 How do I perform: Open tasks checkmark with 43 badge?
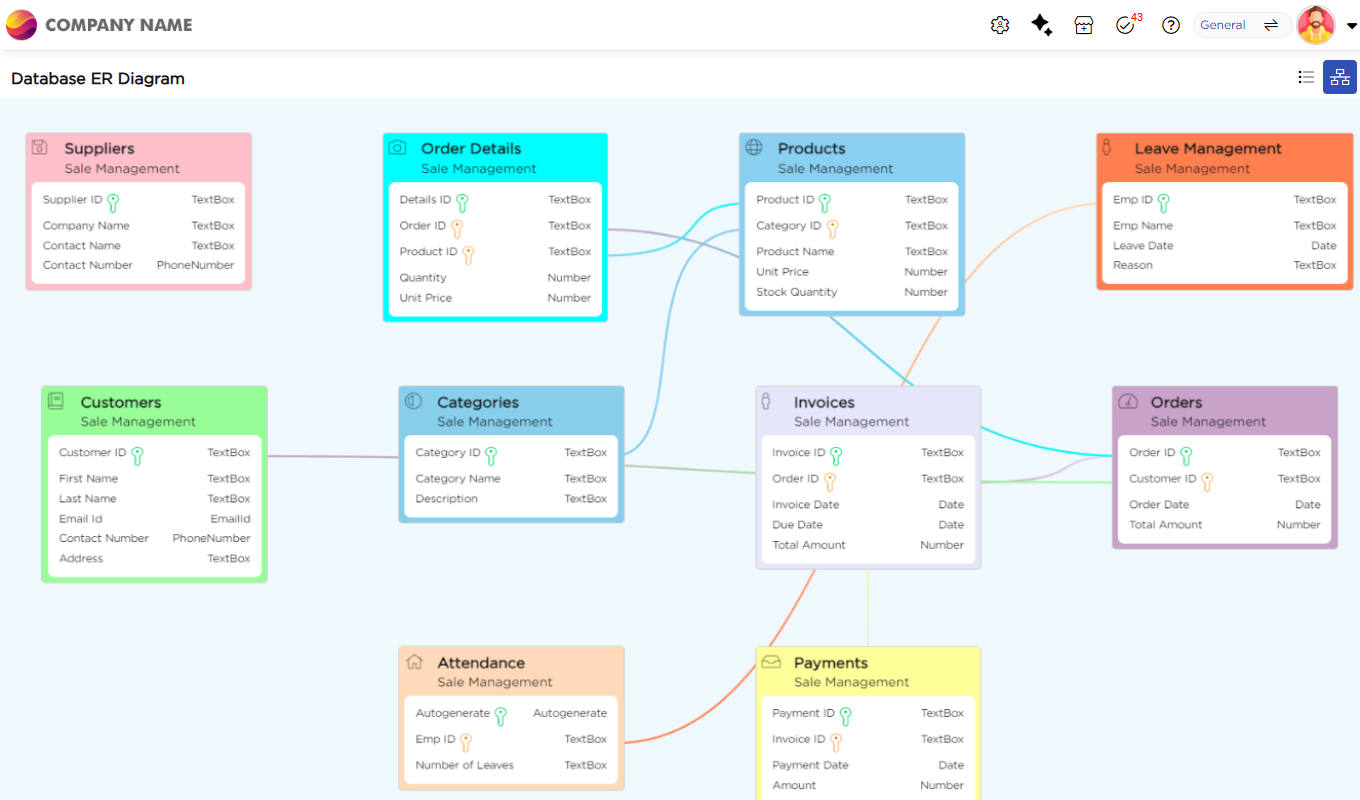coord(1126,26)
